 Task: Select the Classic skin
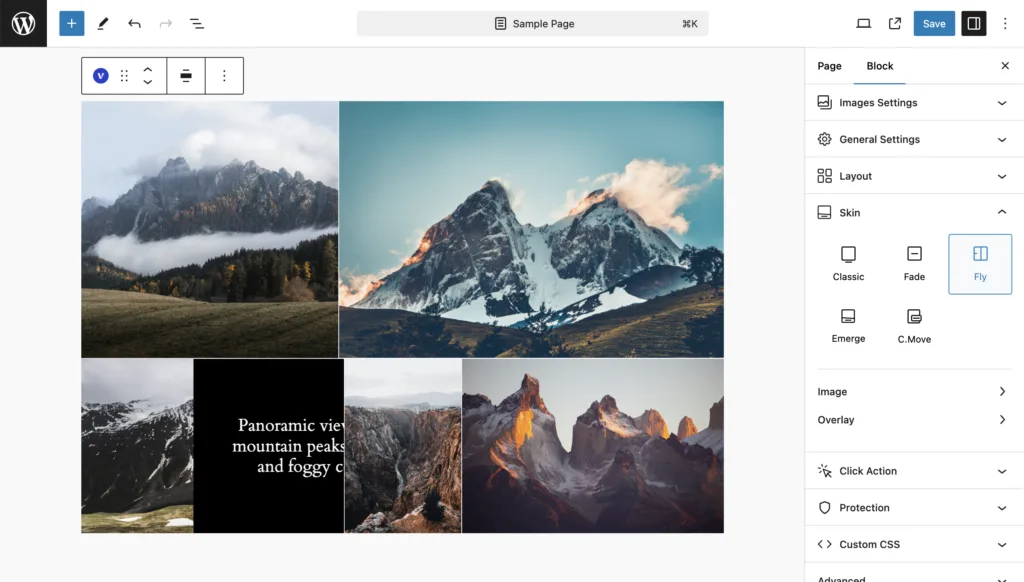pyautogui.click(x=848, y=264)
